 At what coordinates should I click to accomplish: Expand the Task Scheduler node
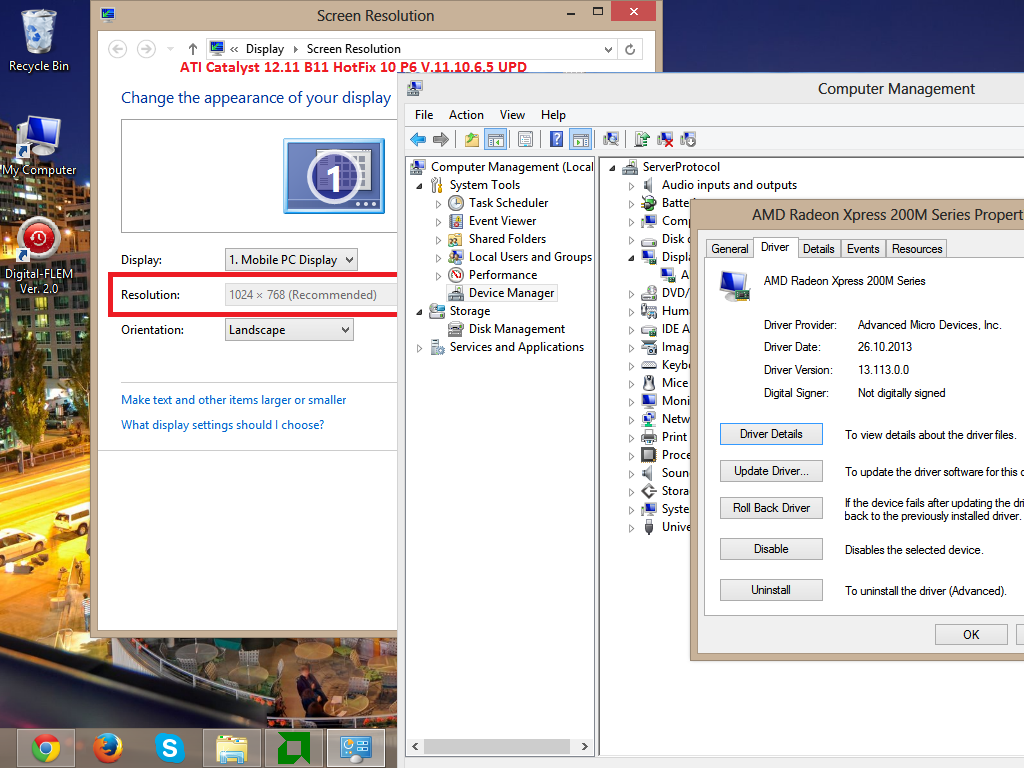click(x=438, y=204)
